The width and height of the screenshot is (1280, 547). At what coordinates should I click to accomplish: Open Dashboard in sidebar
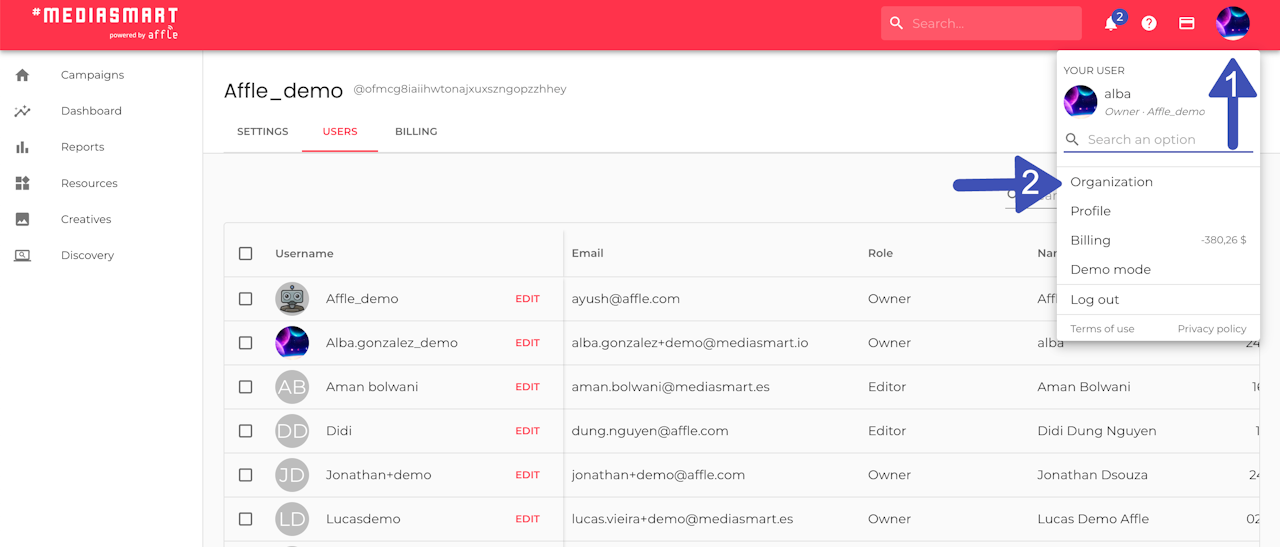(x=91, y=111)
